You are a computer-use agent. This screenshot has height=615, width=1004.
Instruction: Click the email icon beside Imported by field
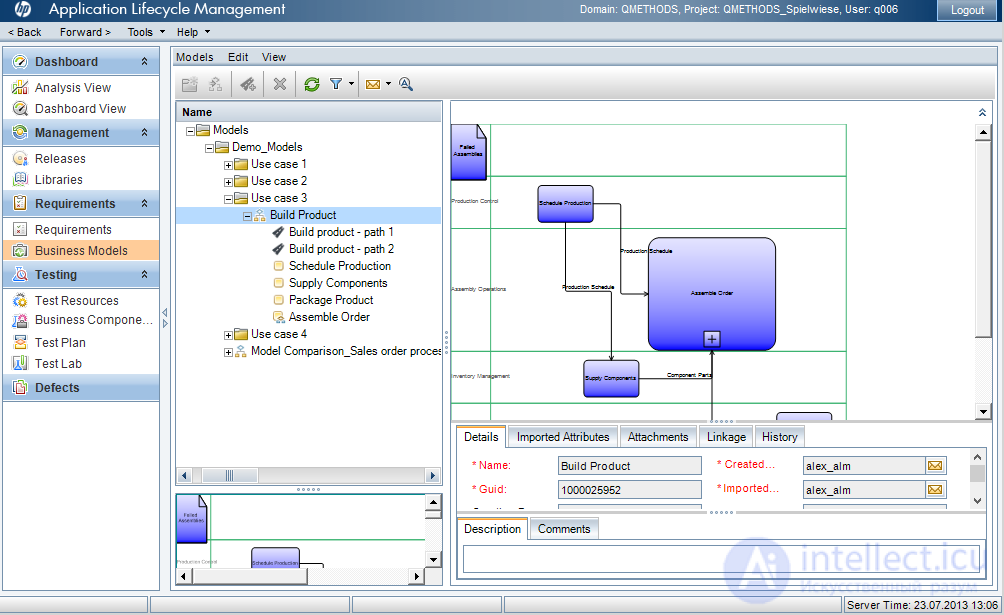pyautogui.click(x=935, y=490)
